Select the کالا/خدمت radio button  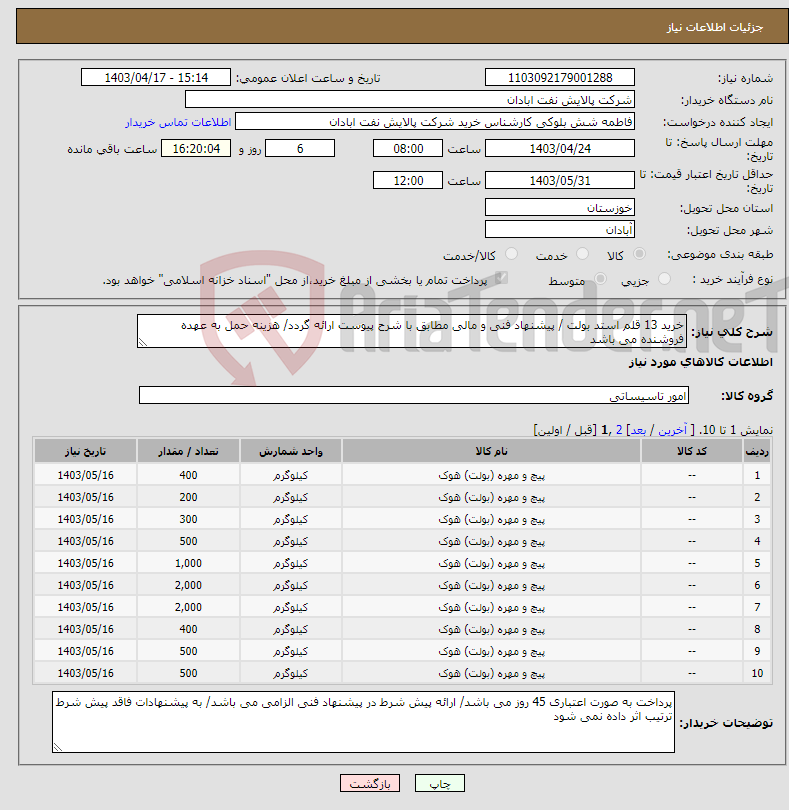click(x=511, y=254)
